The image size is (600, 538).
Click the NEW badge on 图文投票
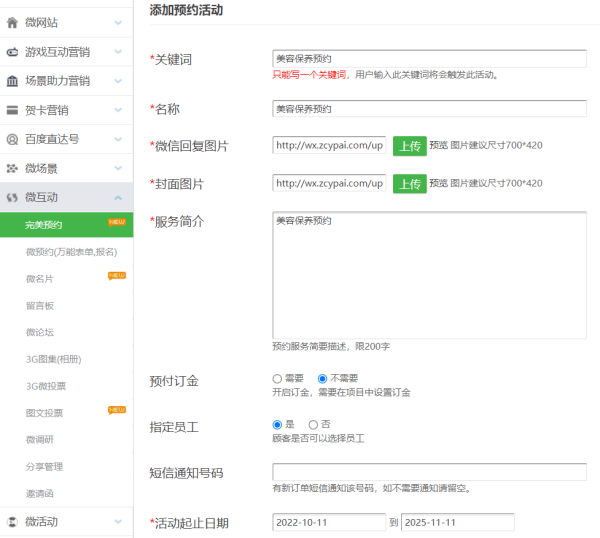(x=117, y=410)
